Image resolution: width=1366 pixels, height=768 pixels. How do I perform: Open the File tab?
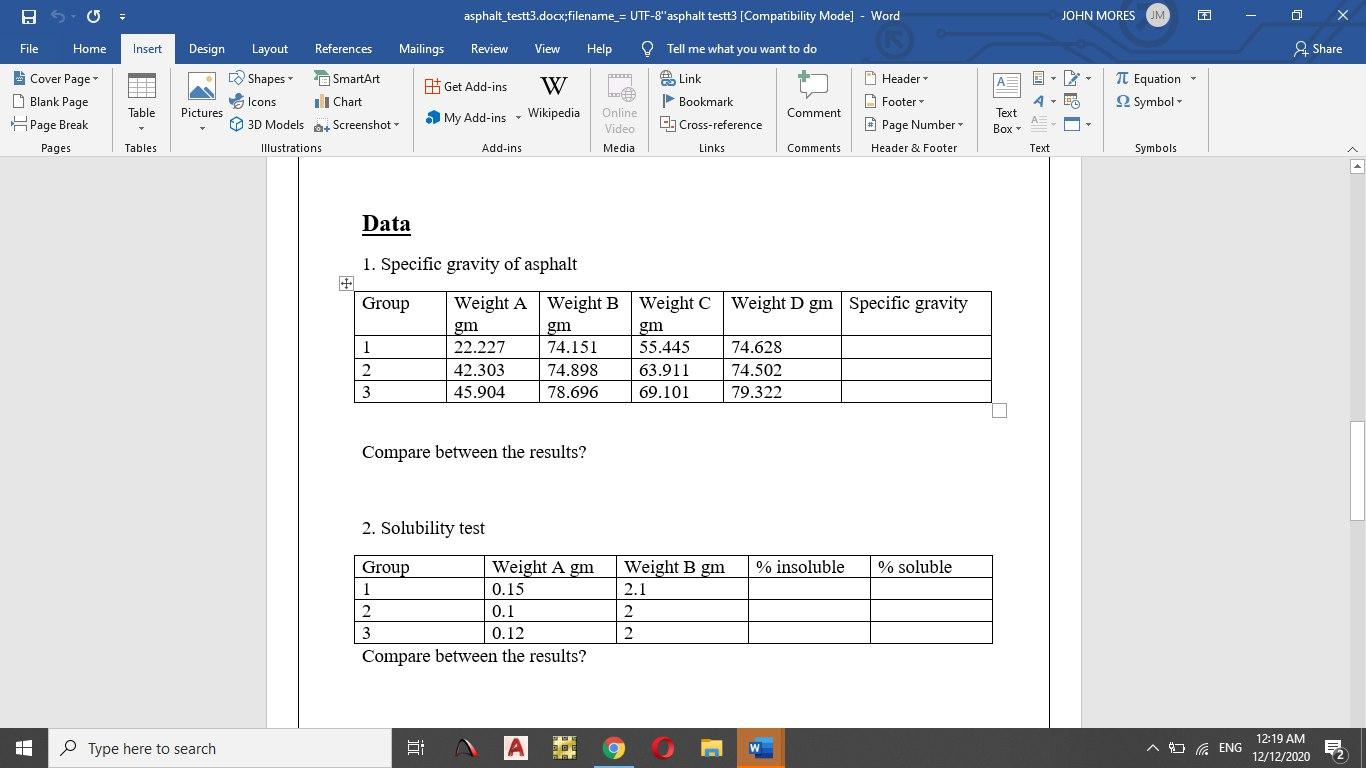pyautogui.click(x=29, y=48)
